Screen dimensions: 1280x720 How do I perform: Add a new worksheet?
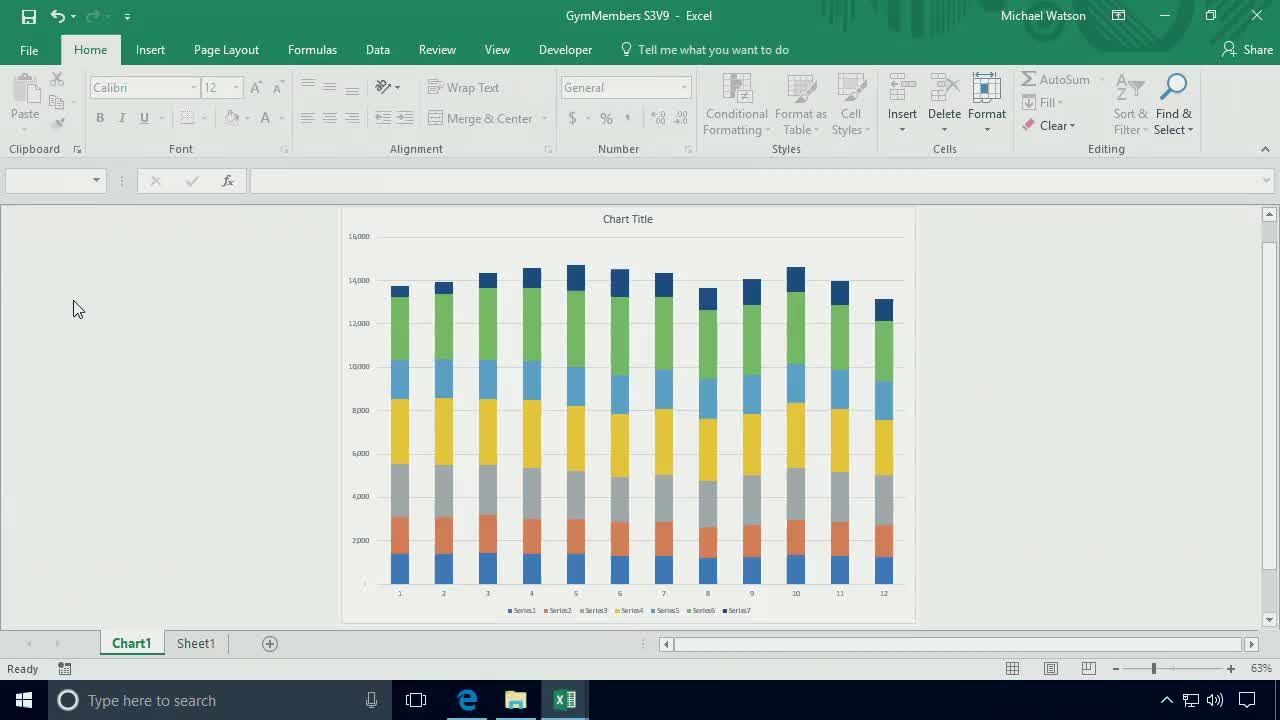pyautogui.click(x=269, y=643)
